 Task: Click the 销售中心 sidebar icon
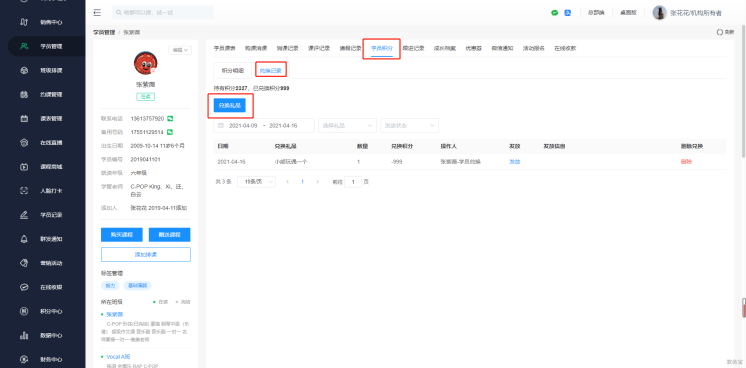[24, 22]
